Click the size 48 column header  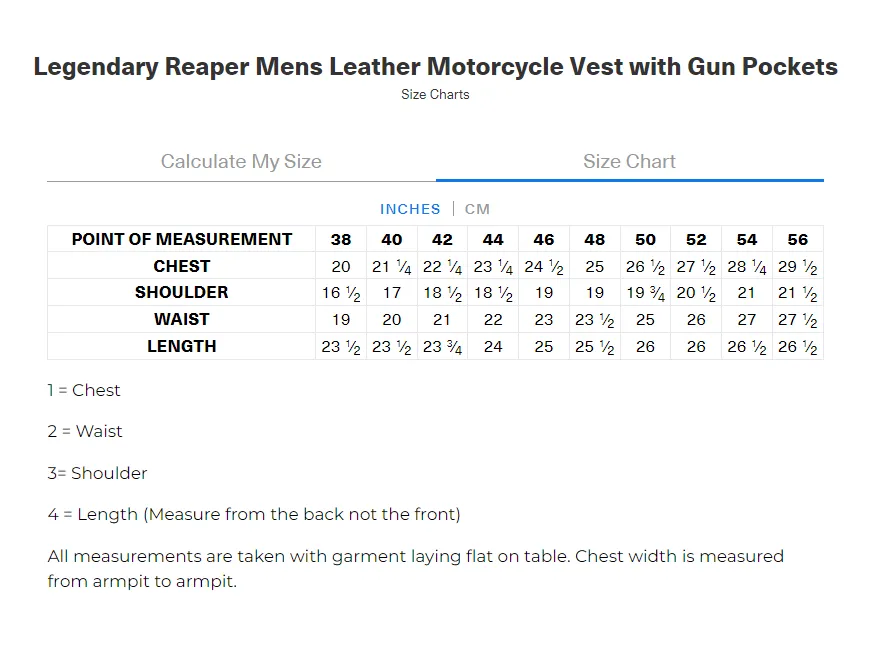(595, 240)
